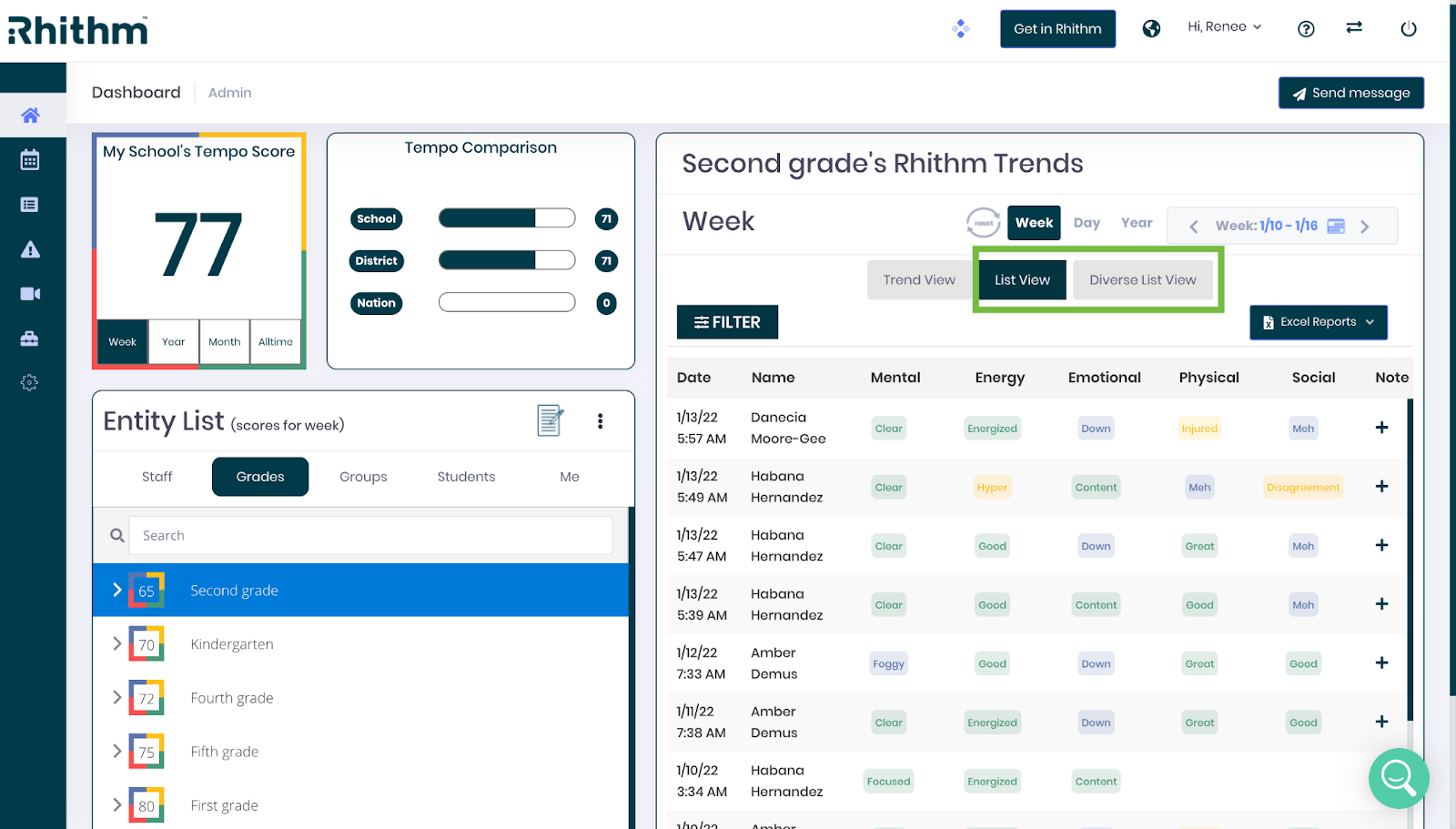Click the Rhithm logo

pos(77,30)
